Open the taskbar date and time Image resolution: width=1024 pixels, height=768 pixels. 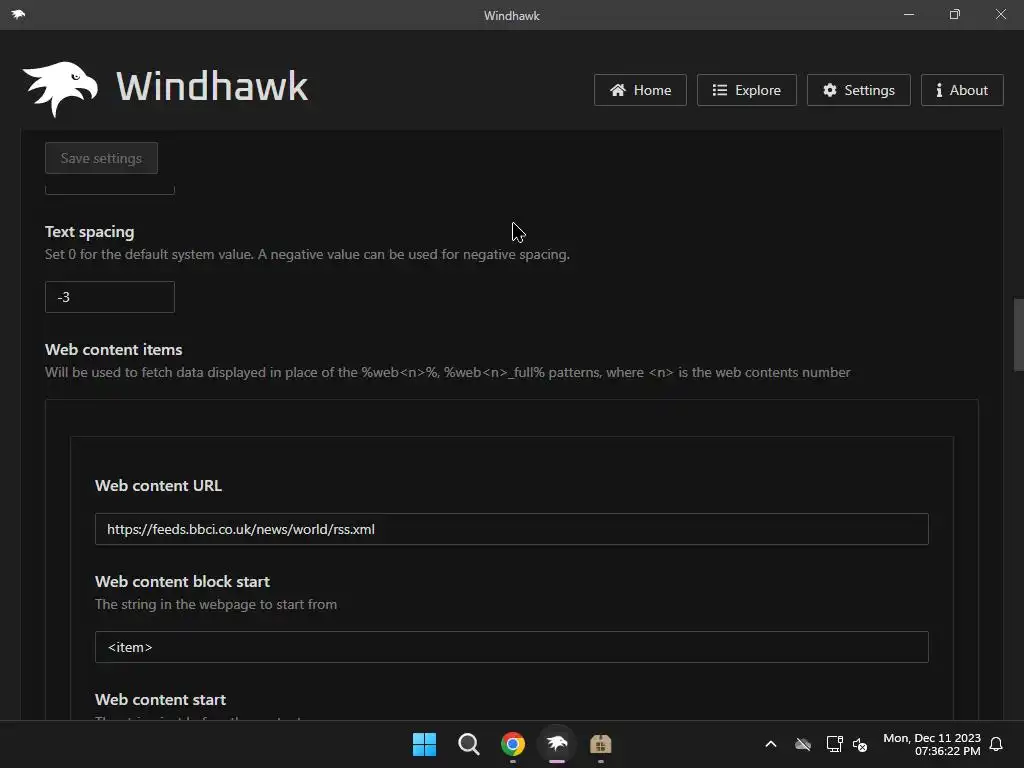tap(932, 744)
